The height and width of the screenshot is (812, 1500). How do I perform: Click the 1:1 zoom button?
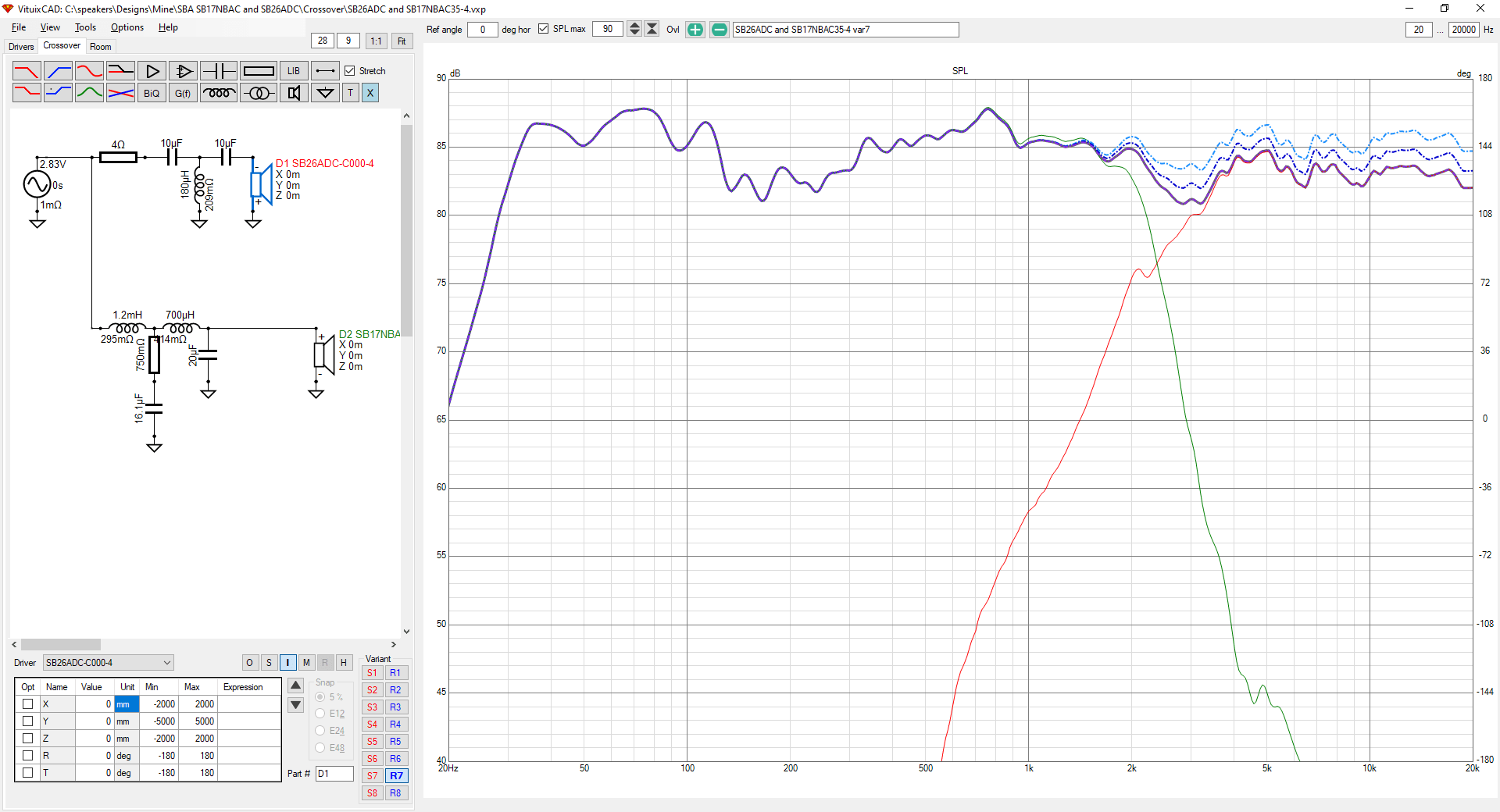(376, 41)
